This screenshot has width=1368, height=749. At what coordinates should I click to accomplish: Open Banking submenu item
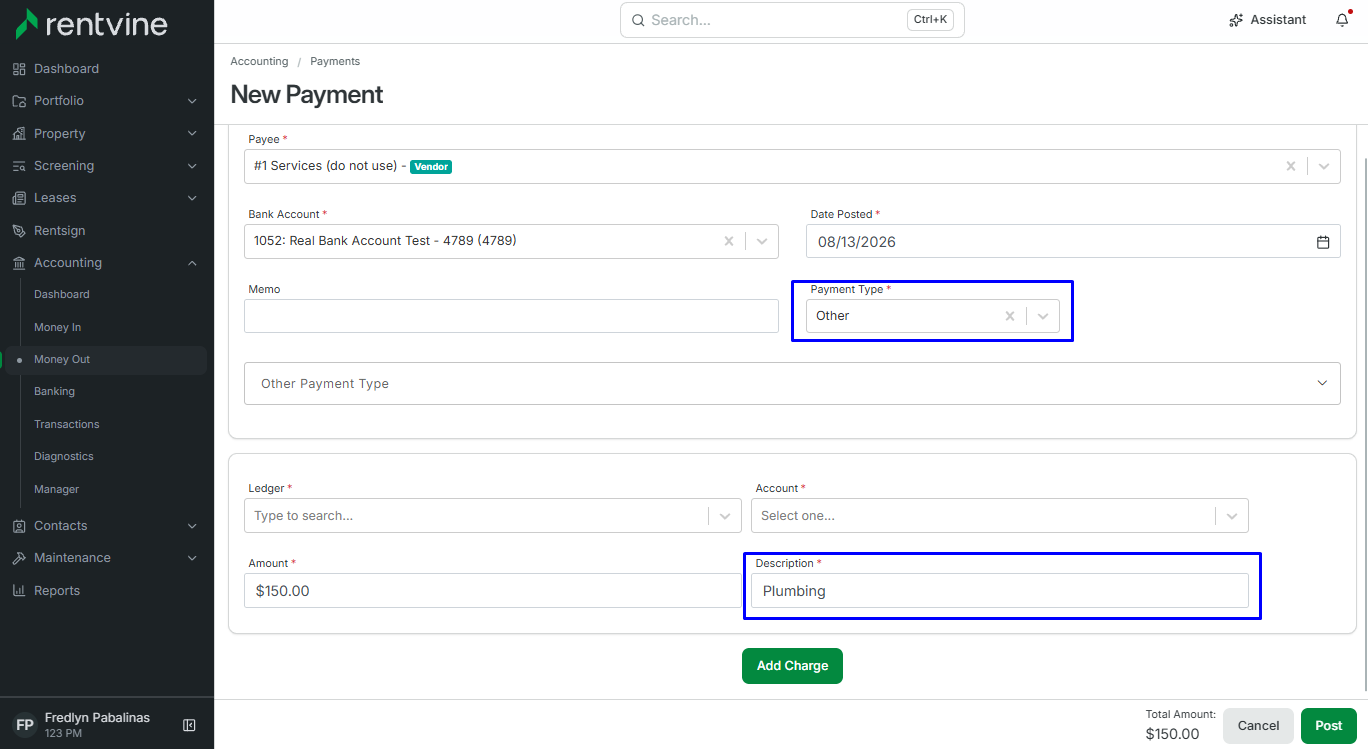pos(54,392)
